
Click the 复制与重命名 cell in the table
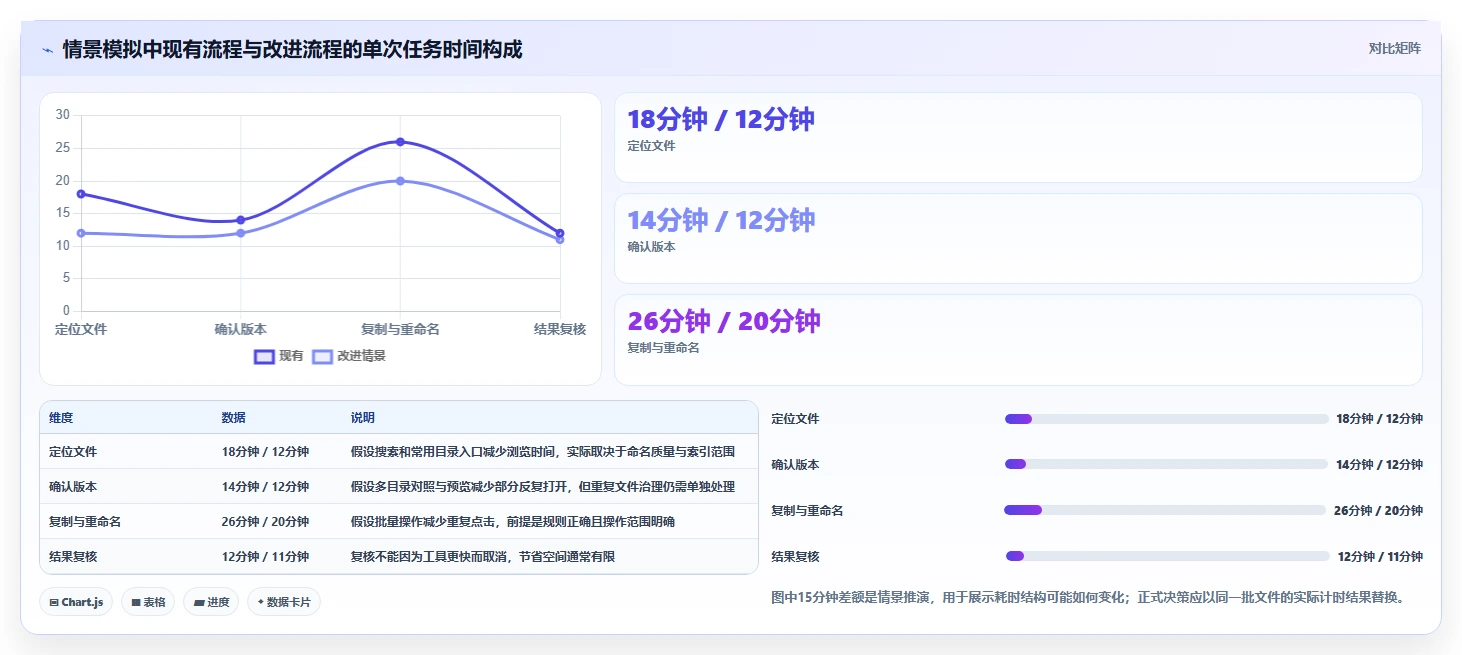tap(85, 522)
